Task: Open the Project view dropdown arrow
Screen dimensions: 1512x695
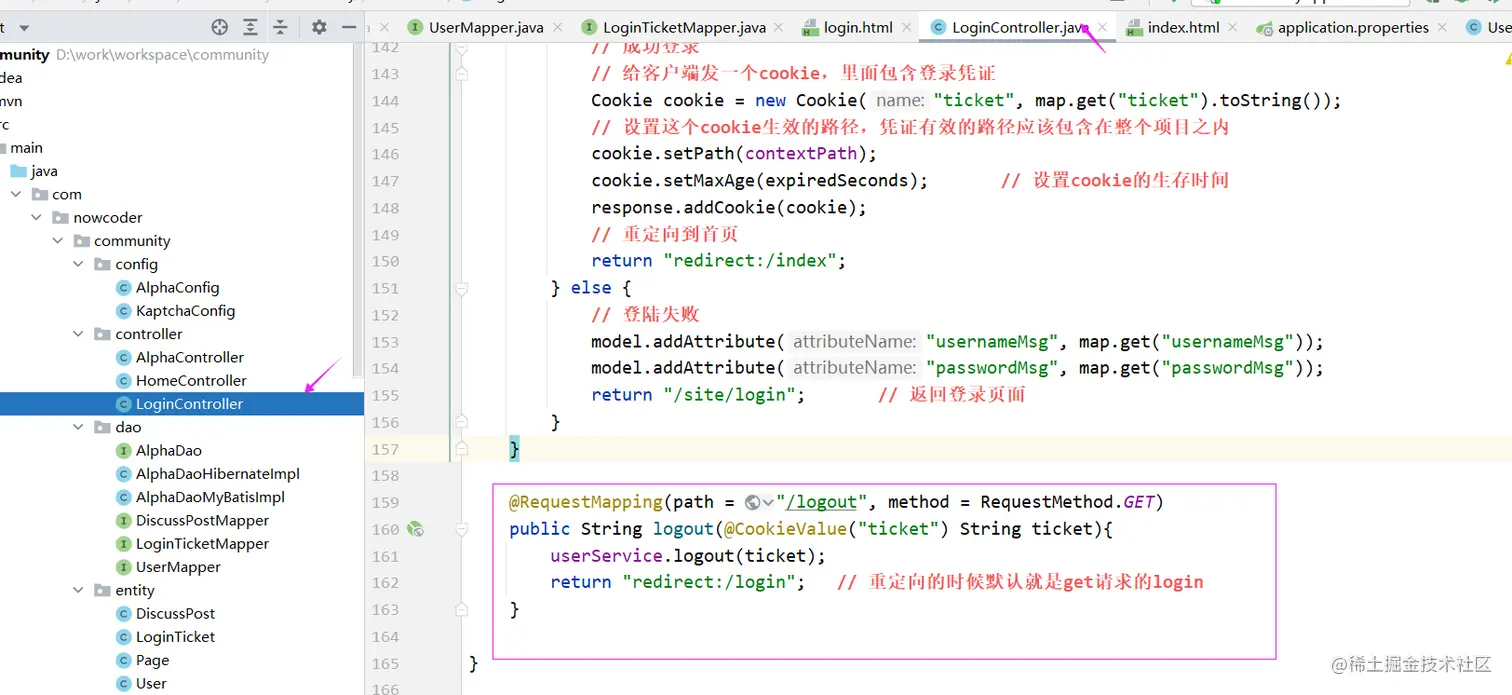Action: click(x=24, y=28)
